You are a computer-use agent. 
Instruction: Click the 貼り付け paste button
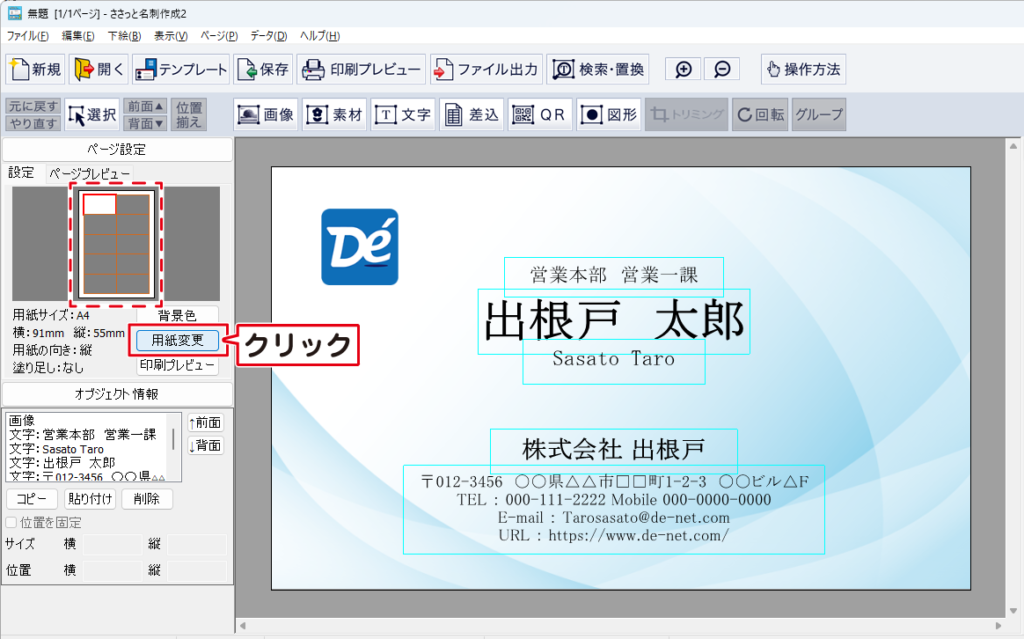(x=90, y=499)
